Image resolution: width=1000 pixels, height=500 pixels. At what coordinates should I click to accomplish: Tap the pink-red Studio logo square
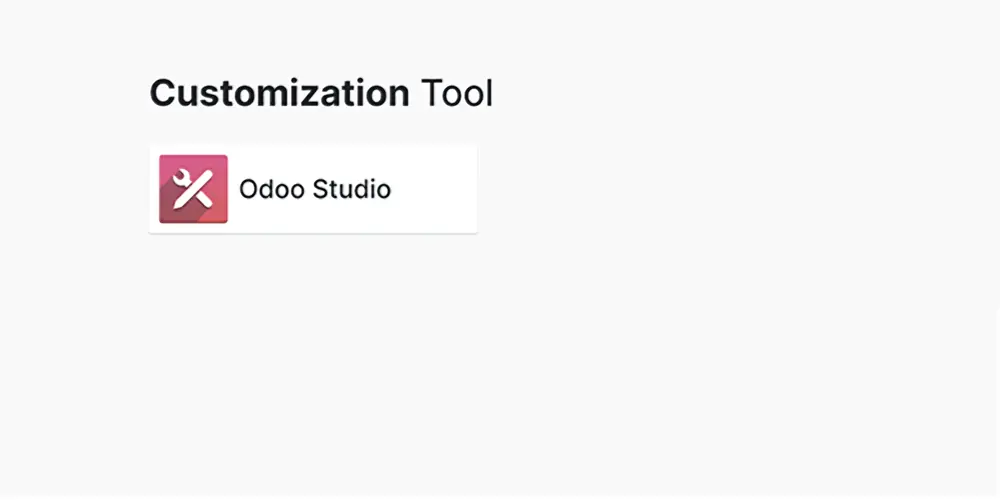tap(193, 189)
